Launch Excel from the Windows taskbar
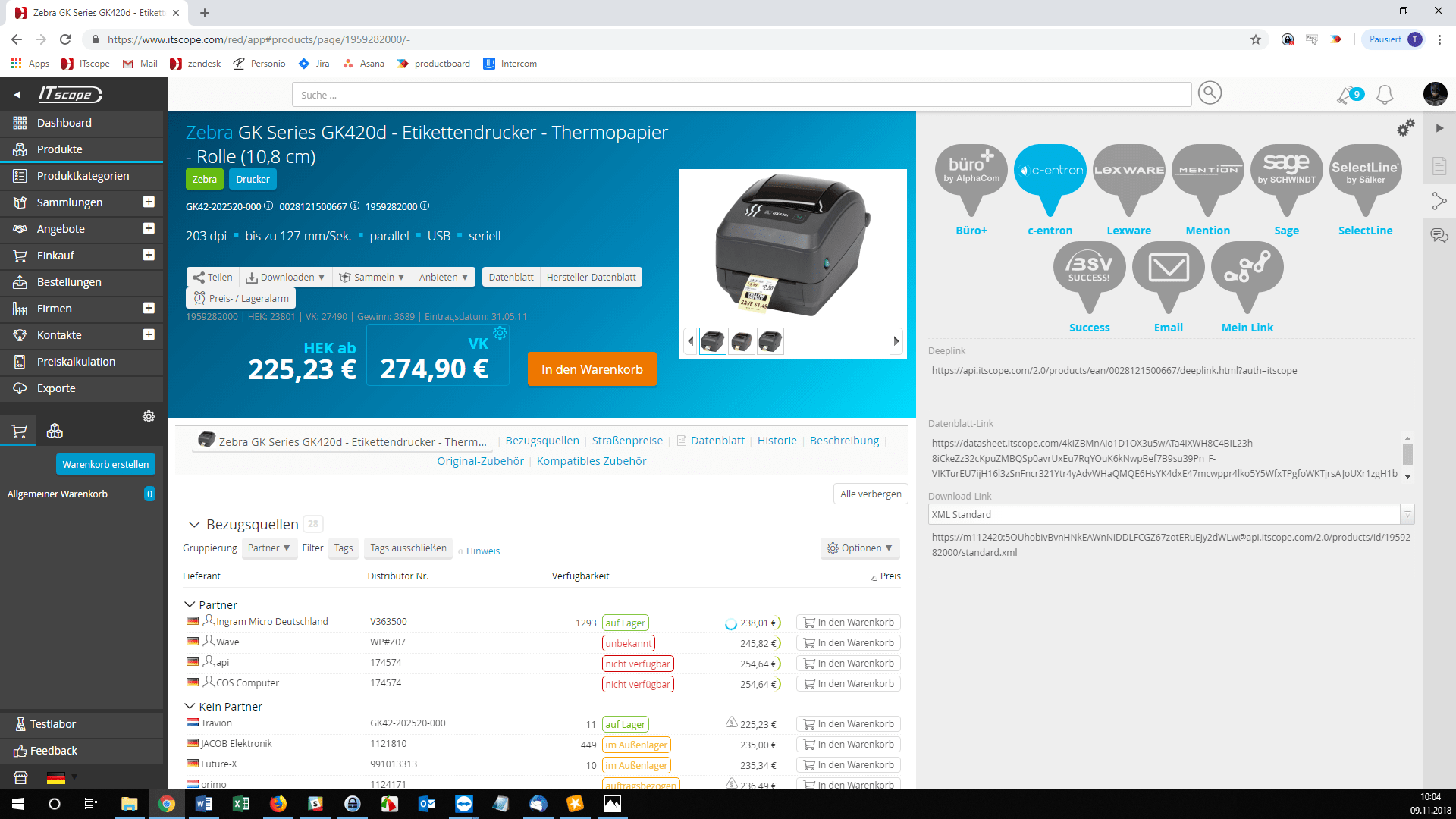Screen dimensions: 1456x819 241,803
